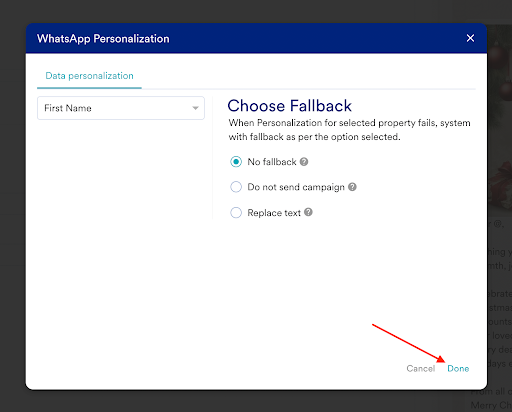
Task: Close the WhatsApp Personalization dialog
Action: pyautogui.click(x=470, y=38)
